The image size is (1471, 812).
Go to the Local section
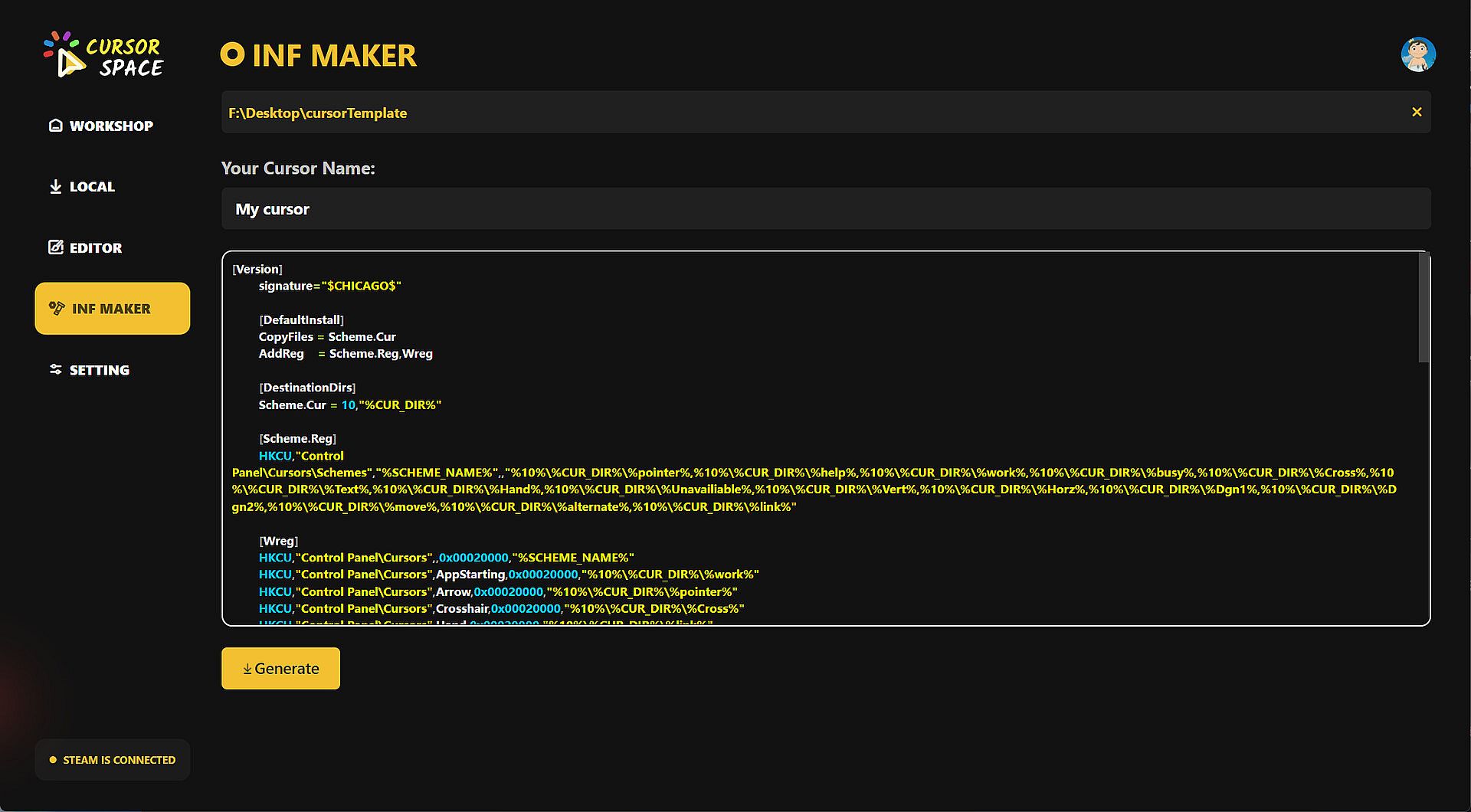tap(112, 187)
